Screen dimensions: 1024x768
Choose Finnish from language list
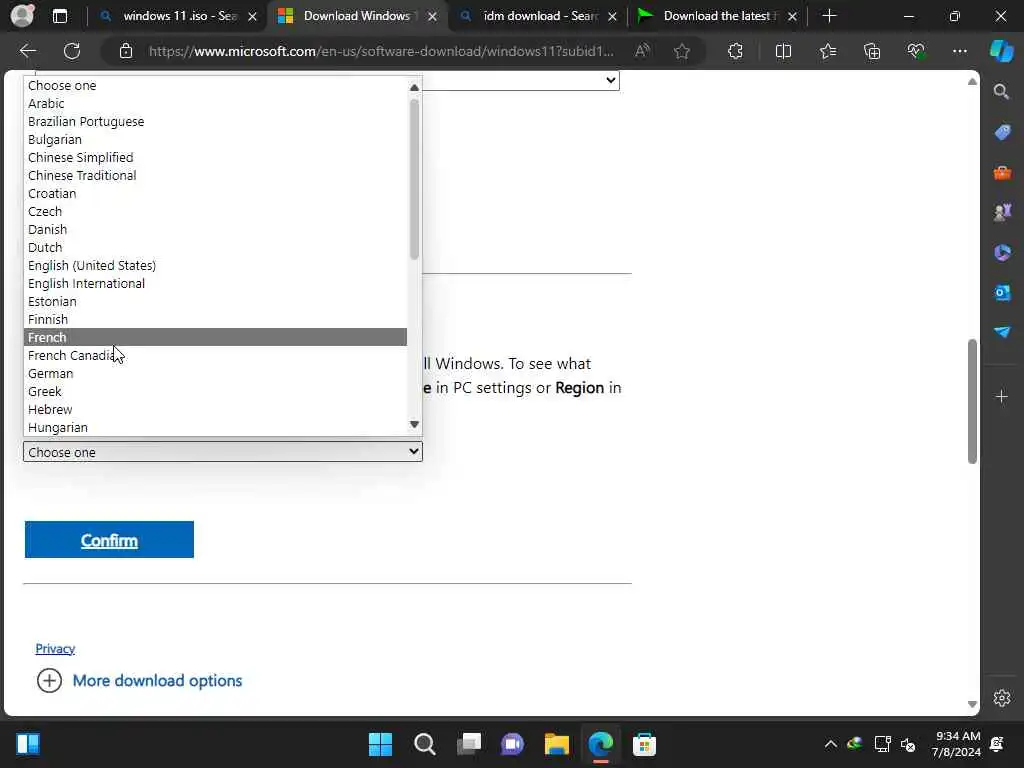(x=216, y=319)
